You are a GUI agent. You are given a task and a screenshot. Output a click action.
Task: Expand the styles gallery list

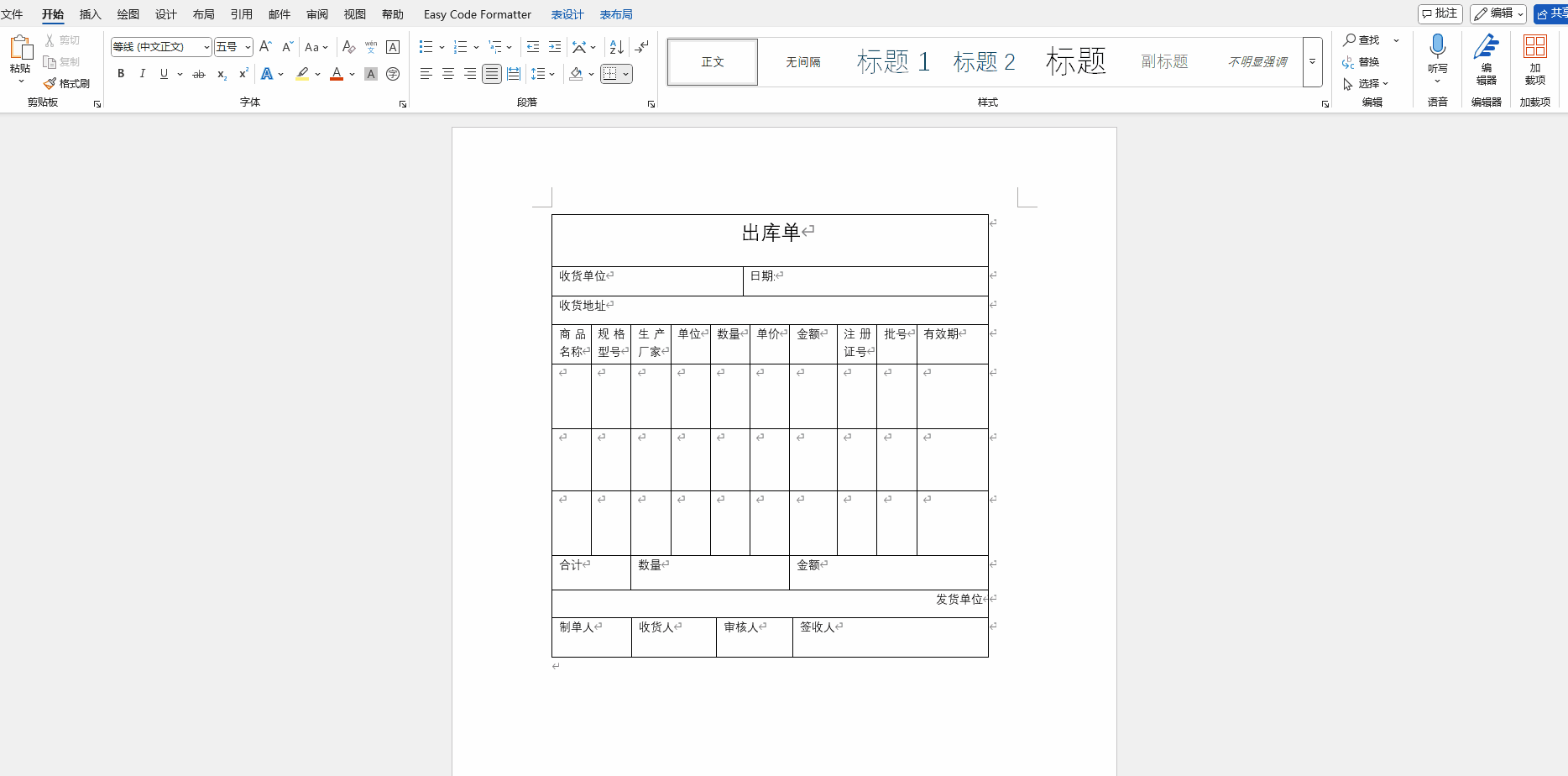tap(1312, 62)
